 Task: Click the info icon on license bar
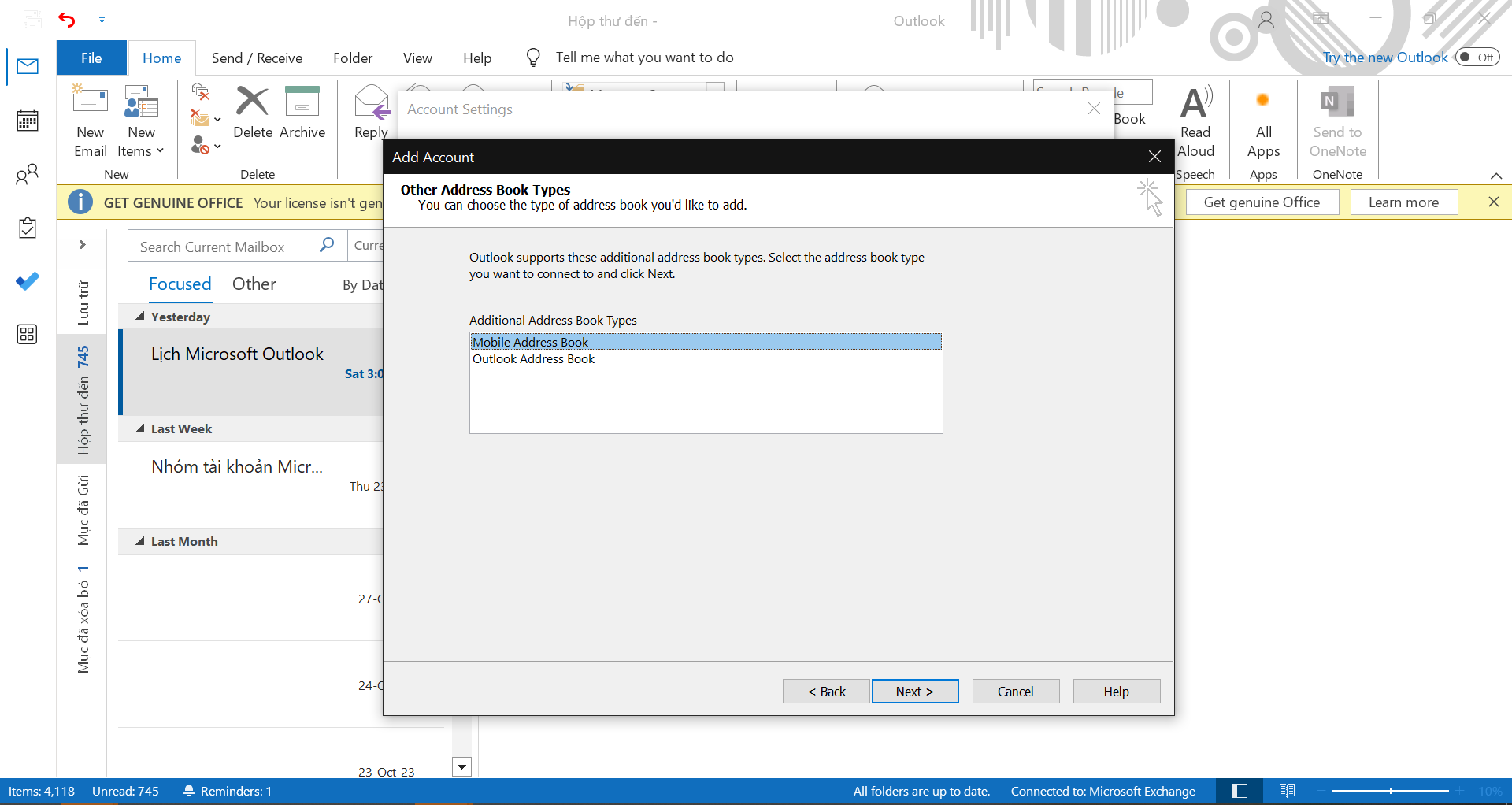pos(80,202)
